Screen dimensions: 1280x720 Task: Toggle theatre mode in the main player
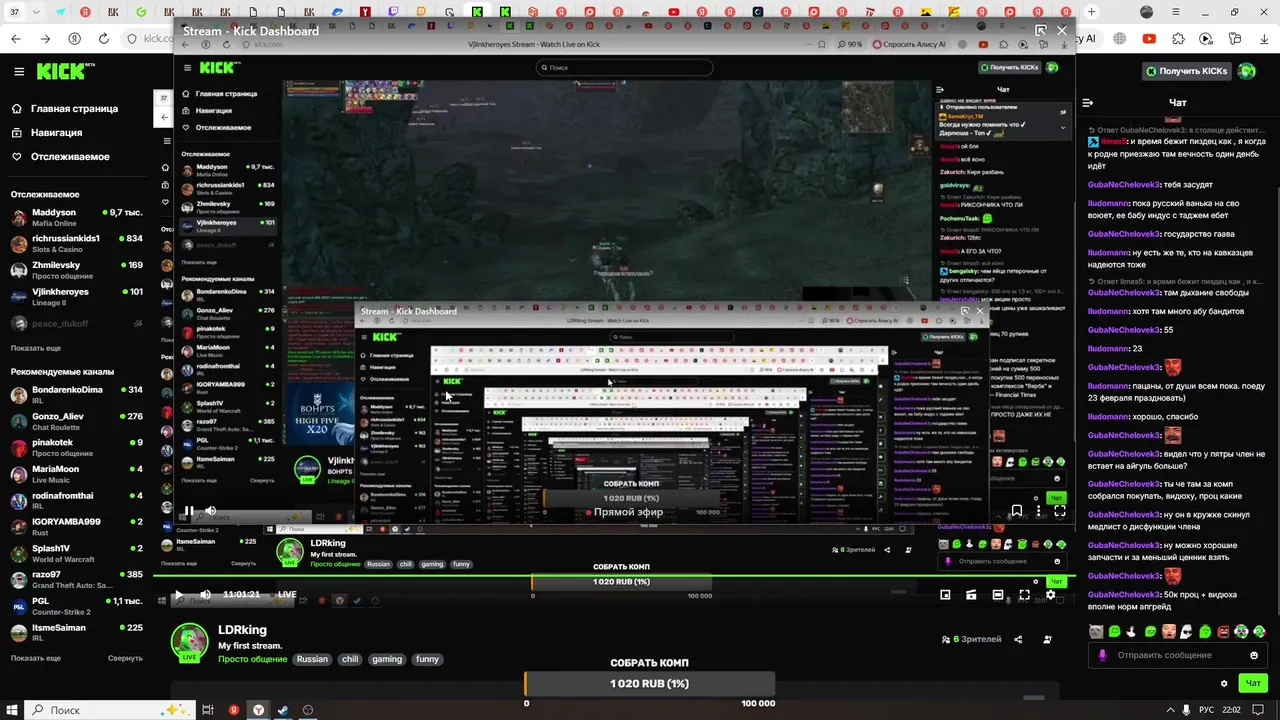pyautogui.click(x=998, y=595)
